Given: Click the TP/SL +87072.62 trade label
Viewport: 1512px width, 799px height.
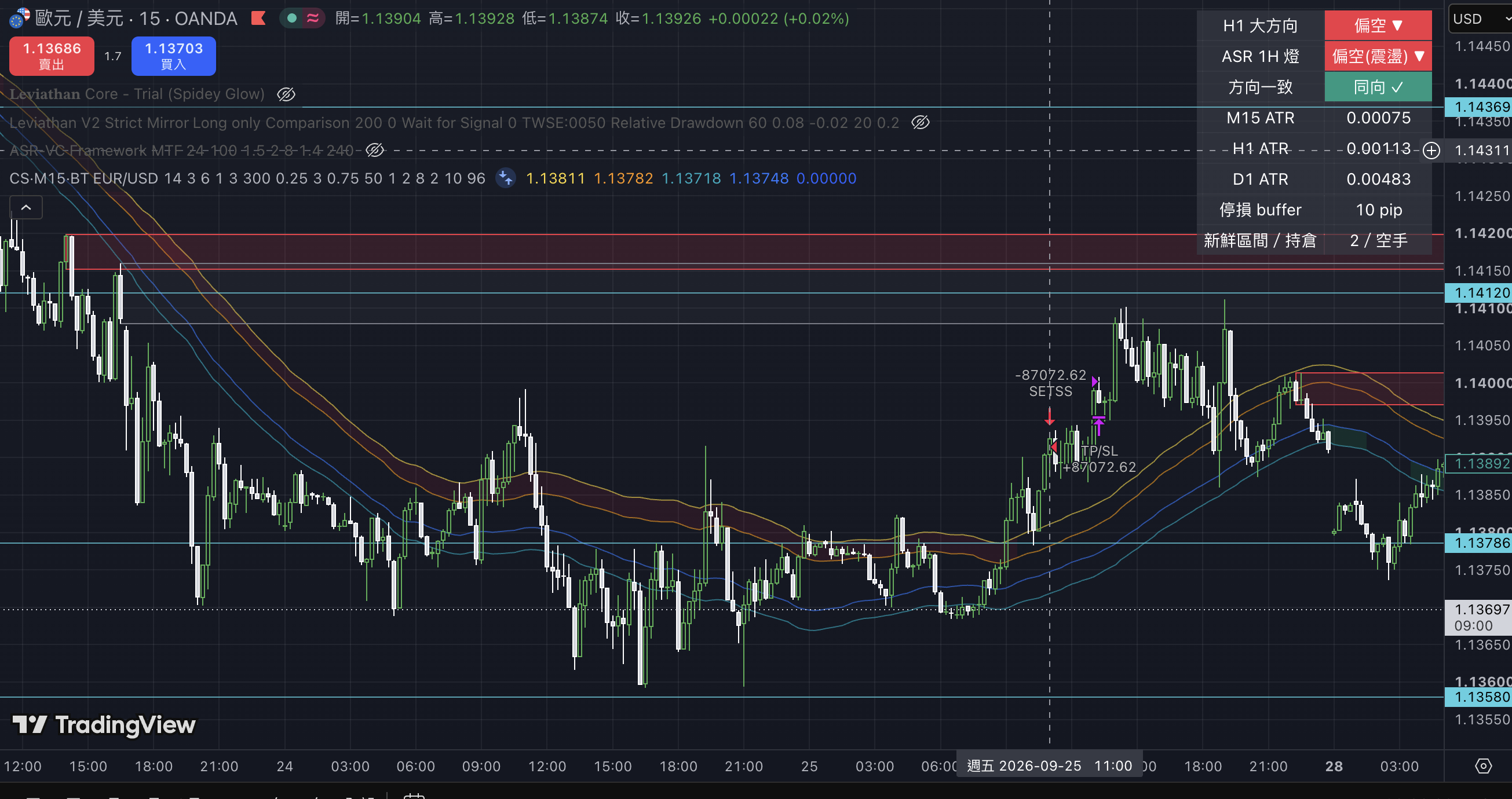Looking at the screenshot, I should coord(1100,459).
